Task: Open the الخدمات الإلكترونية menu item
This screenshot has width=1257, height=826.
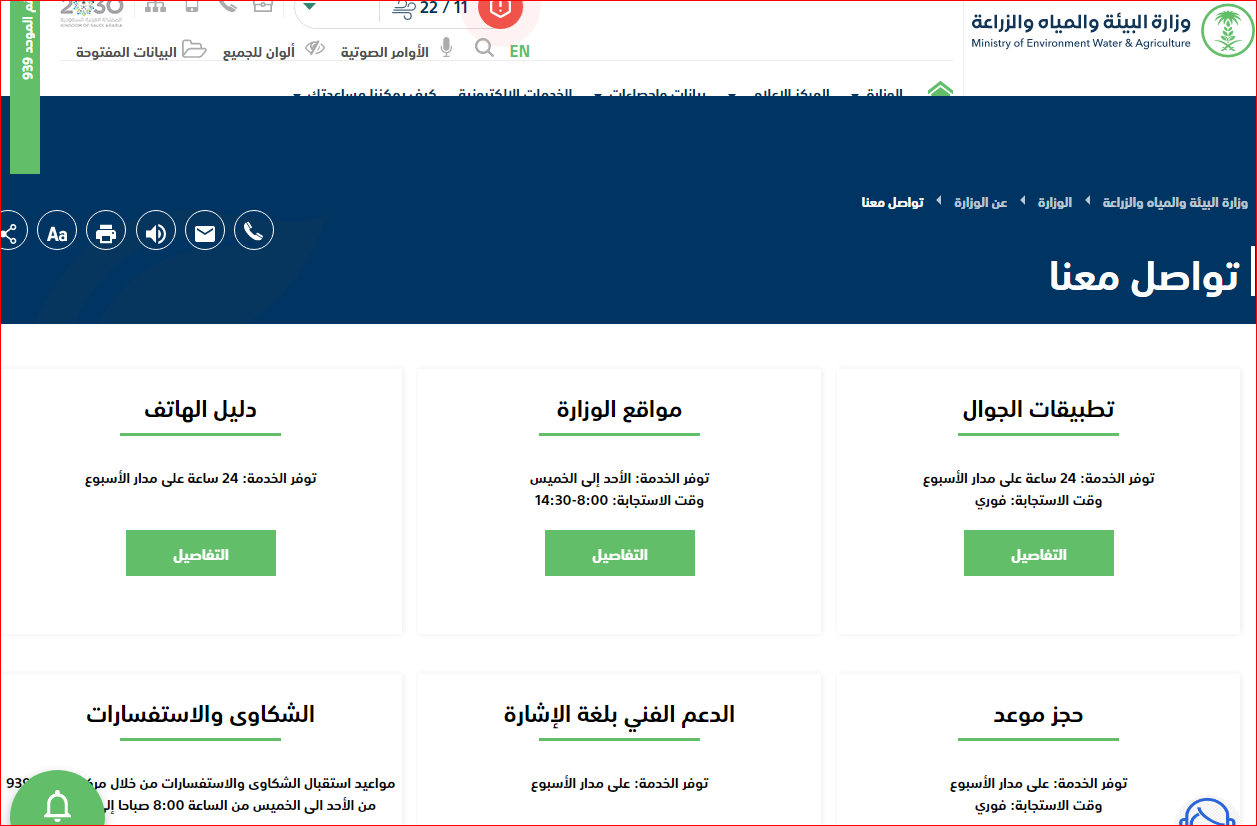Action: click(x=515, y=94)
